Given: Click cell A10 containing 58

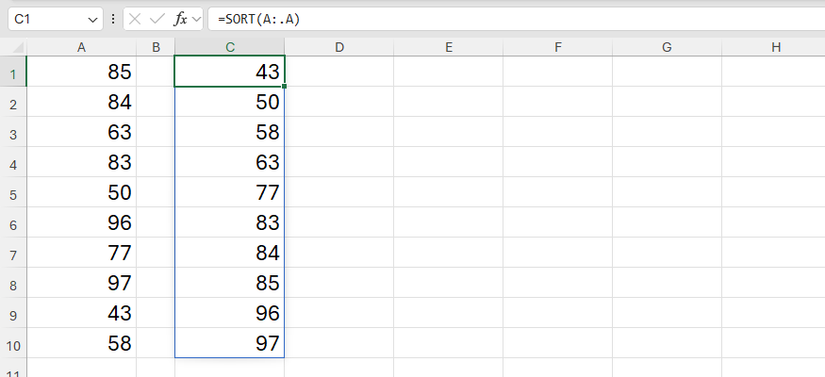Looking at the screenshot, I should (x=82, y=344).
